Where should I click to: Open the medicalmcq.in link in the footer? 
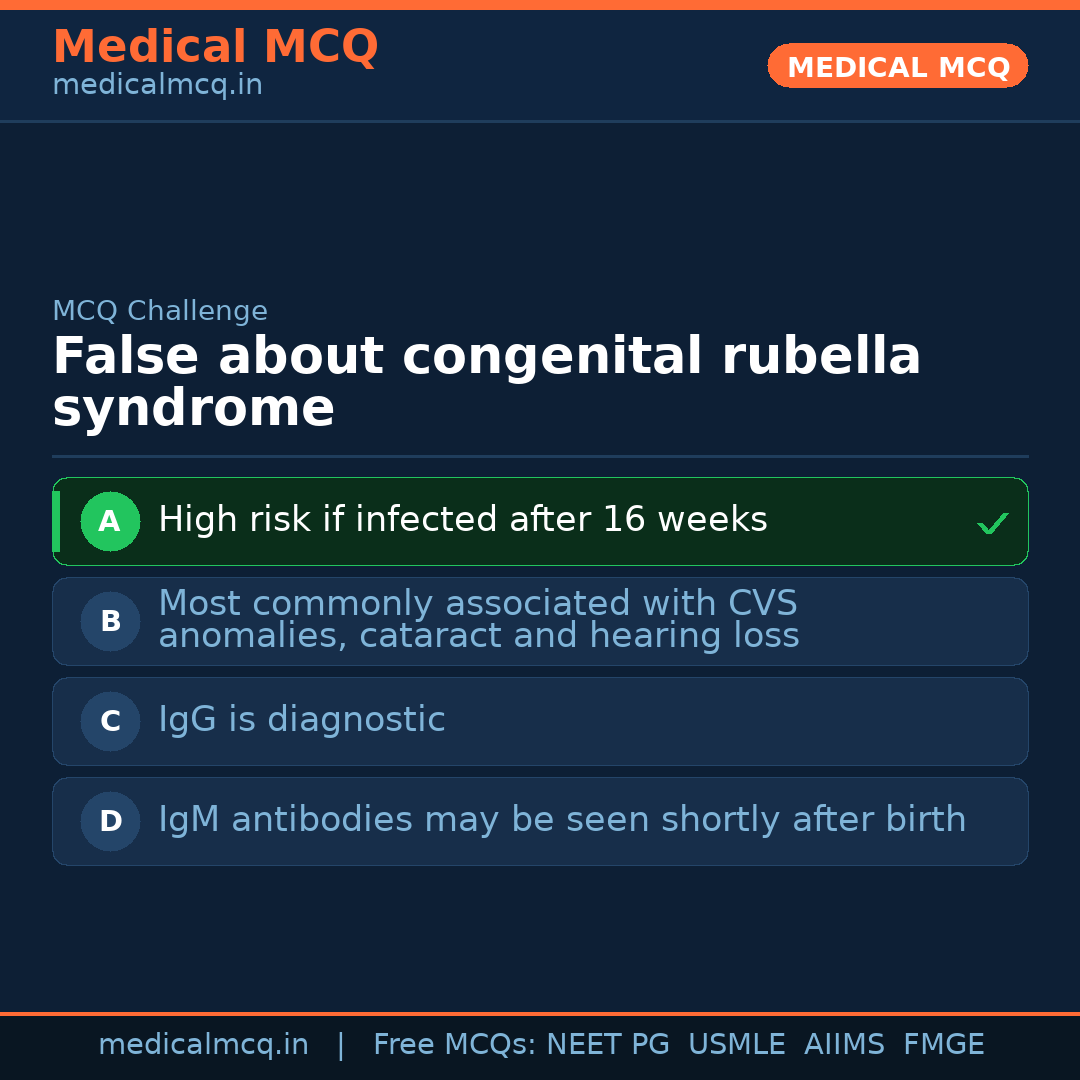[x=203, y=1045]
